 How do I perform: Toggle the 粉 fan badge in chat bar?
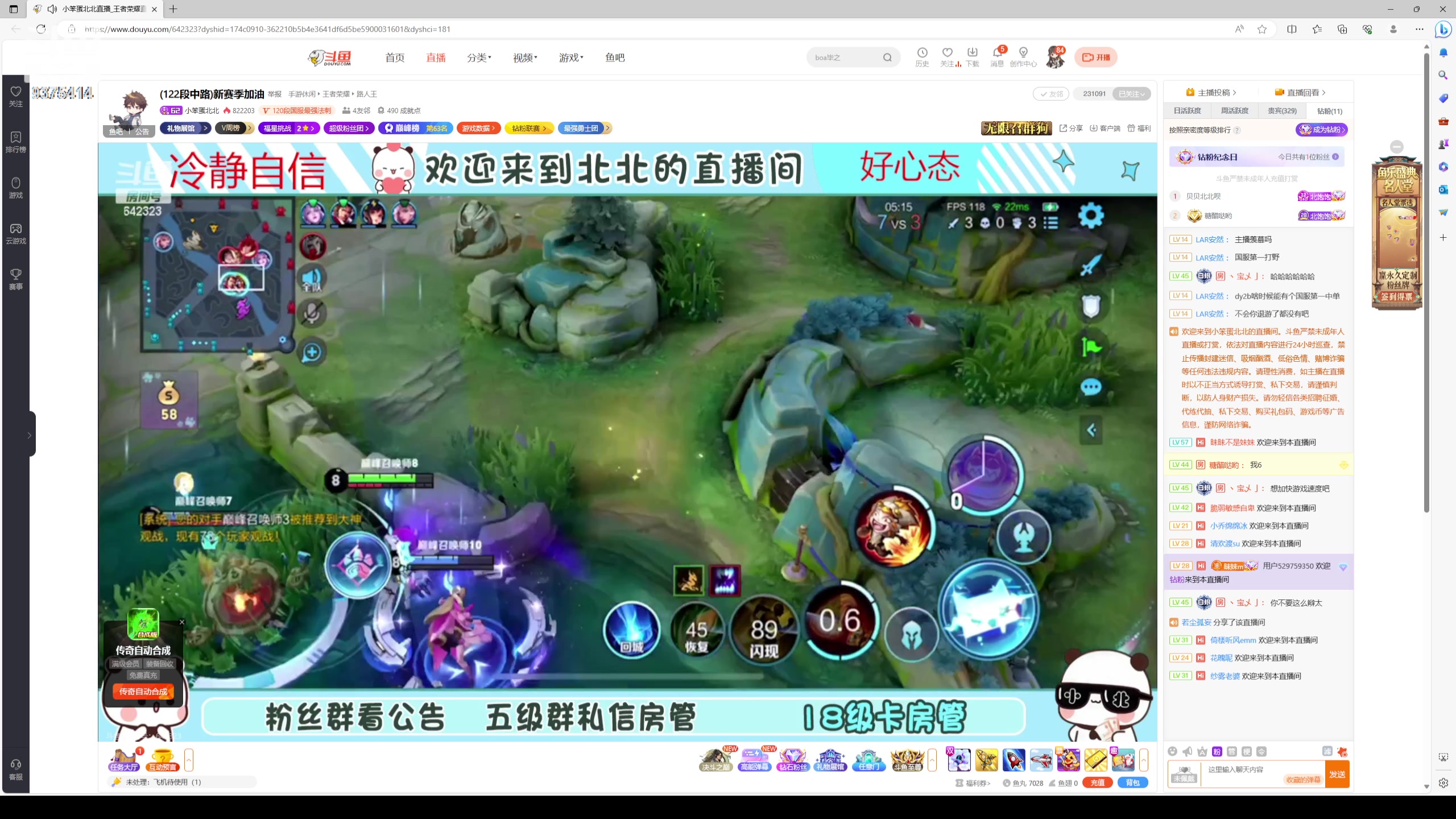coord(1217,751)
